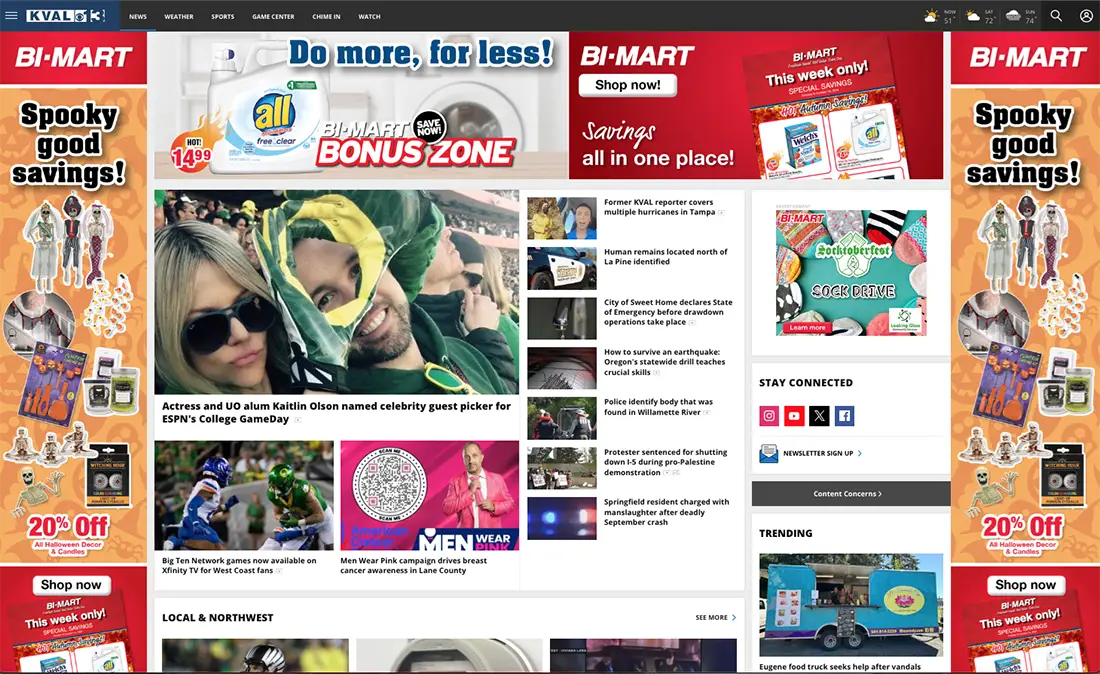
Task: Click the Sunday 74° temperature text
Action: pos(1030,20)
